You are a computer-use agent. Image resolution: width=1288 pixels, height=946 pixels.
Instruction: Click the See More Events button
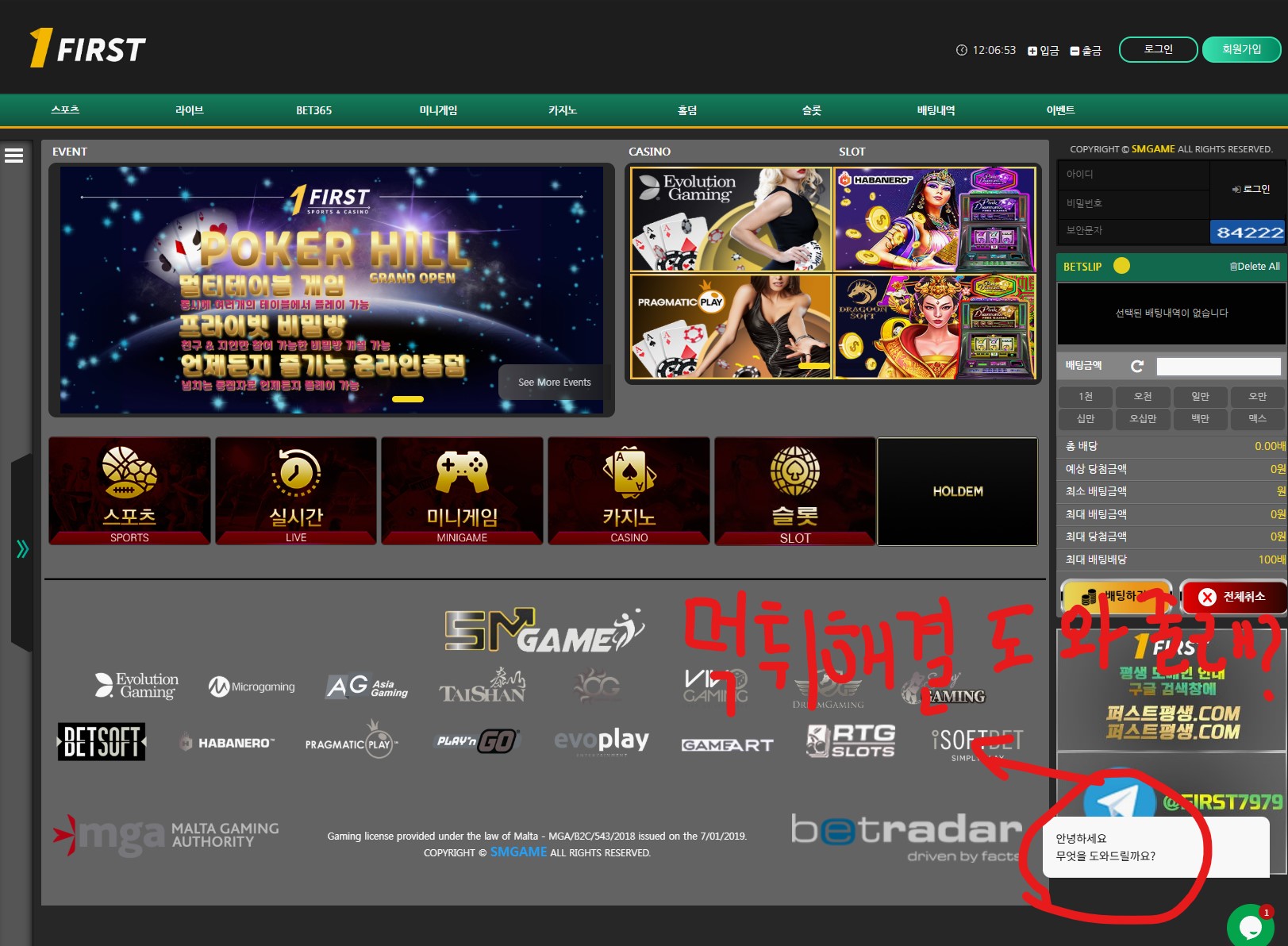point(554,382)
